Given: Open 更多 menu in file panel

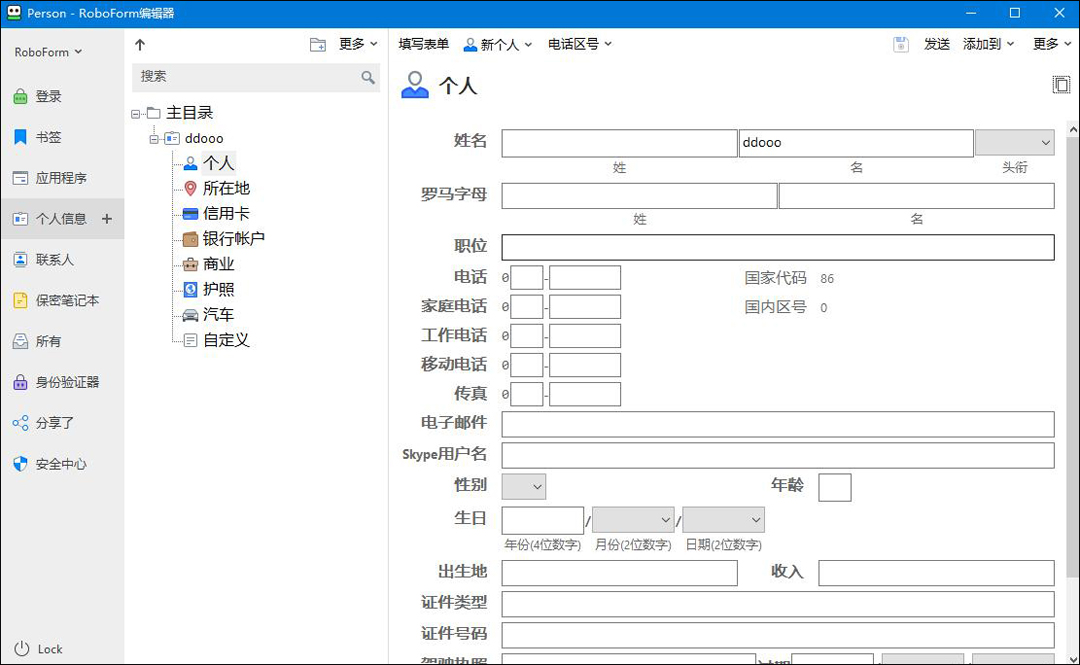Looking at the screenshot, I should tap(358, 44).
